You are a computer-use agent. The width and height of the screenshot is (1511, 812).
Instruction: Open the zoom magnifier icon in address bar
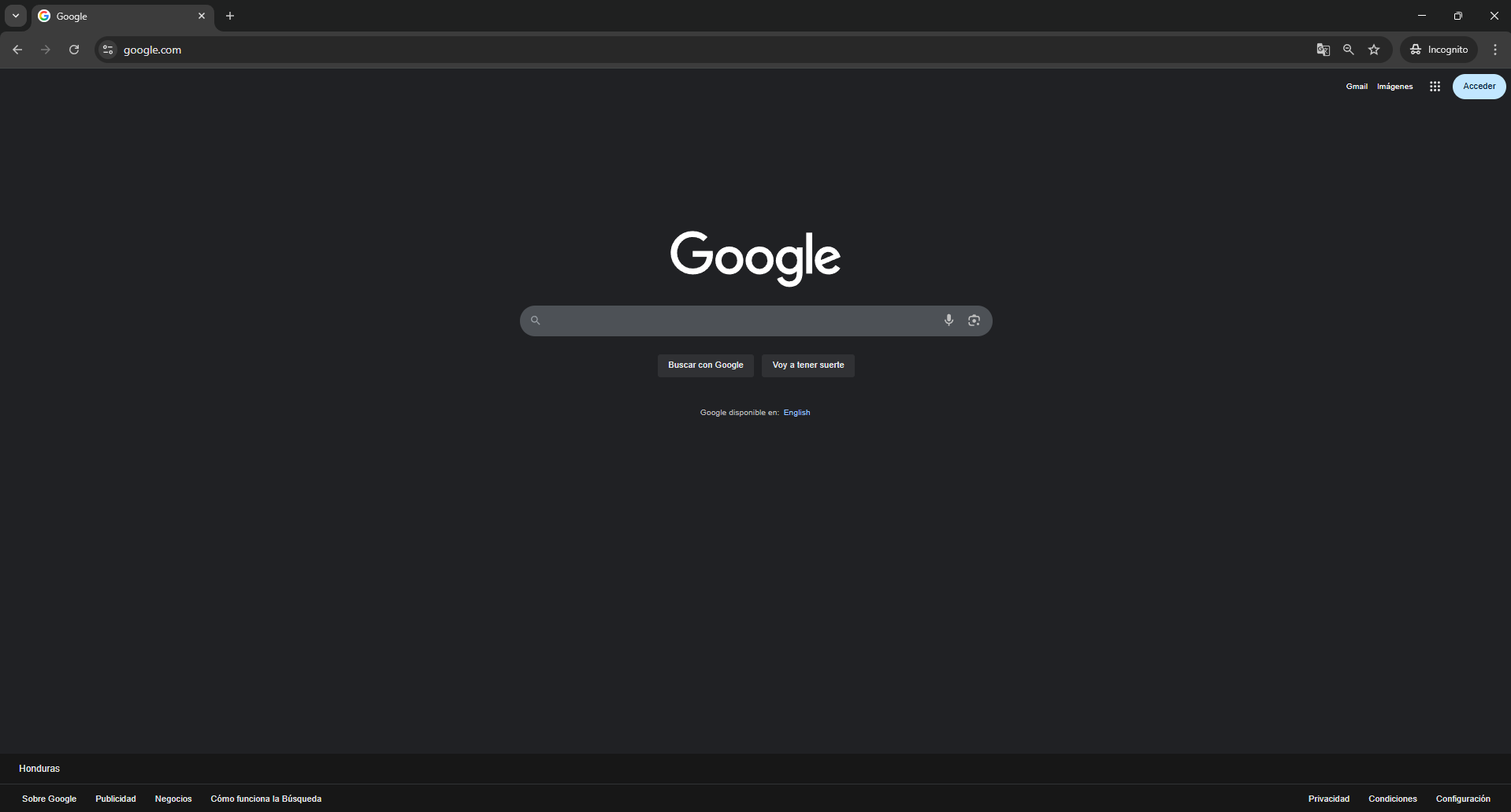tap(1349, 50)
